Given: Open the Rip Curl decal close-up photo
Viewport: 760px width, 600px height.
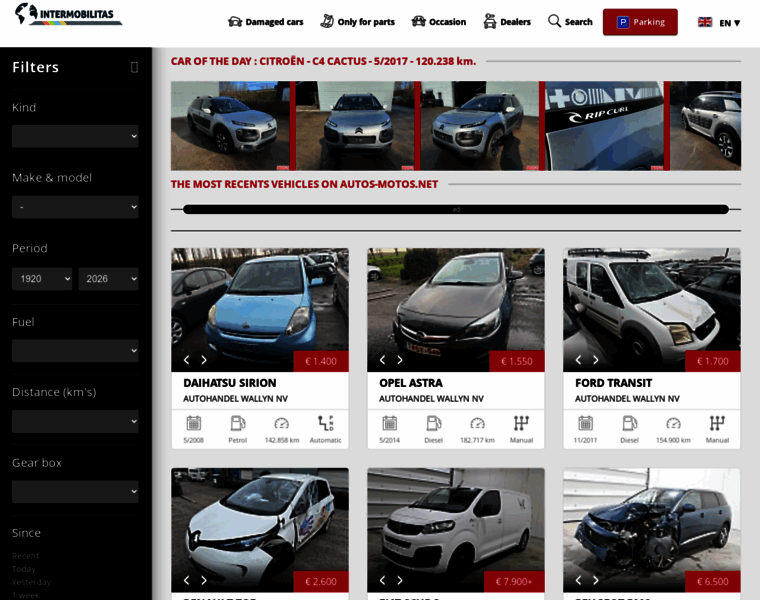Looking at the screenshot, I should [605, 126].
